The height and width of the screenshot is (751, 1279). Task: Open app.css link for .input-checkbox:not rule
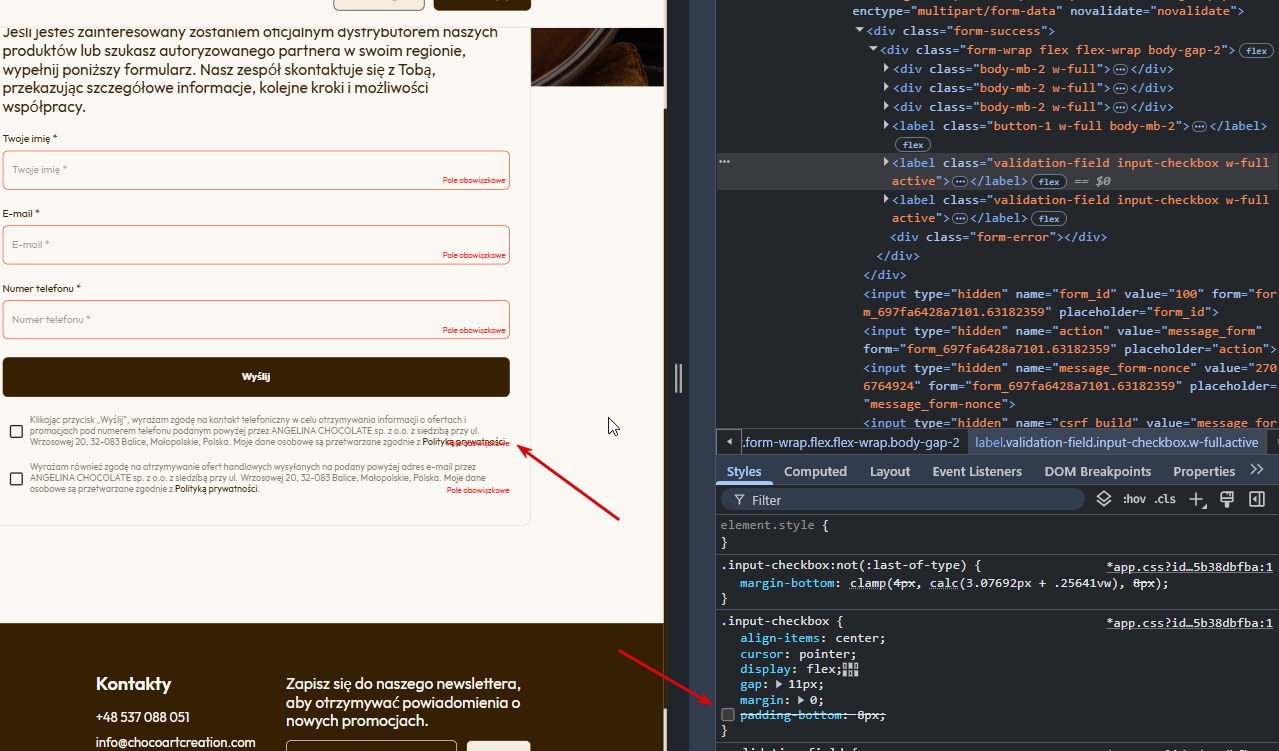[x=1189, y=566]
